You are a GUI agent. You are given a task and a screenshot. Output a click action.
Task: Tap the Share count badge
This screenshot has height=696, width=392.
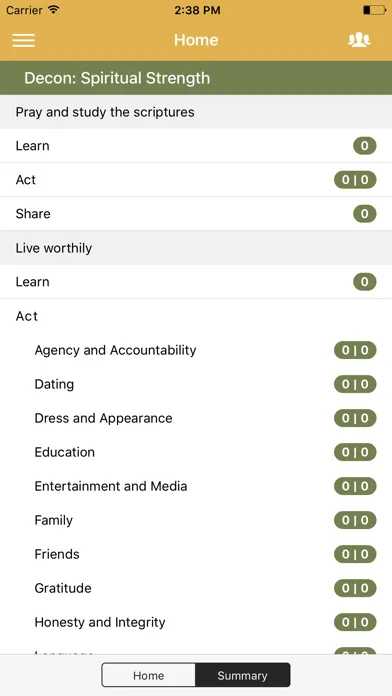coord(364,214)
